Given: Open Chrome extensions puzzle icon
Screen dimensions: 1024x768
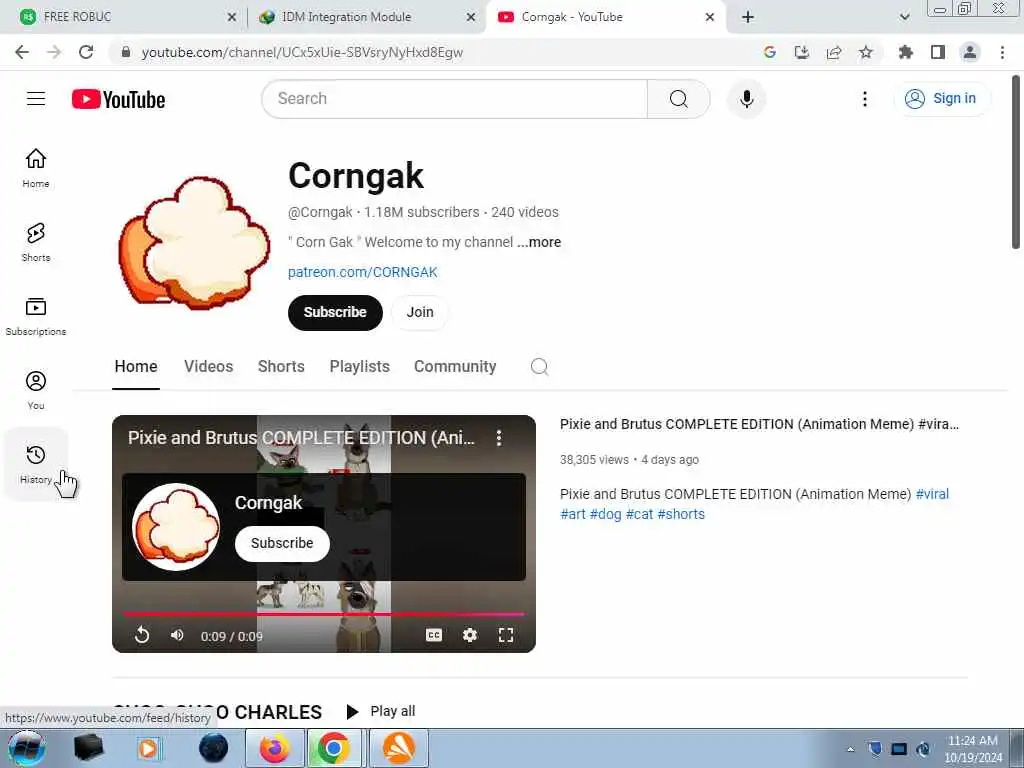Looking at the screenshot, I should click(x=905, y=52).
